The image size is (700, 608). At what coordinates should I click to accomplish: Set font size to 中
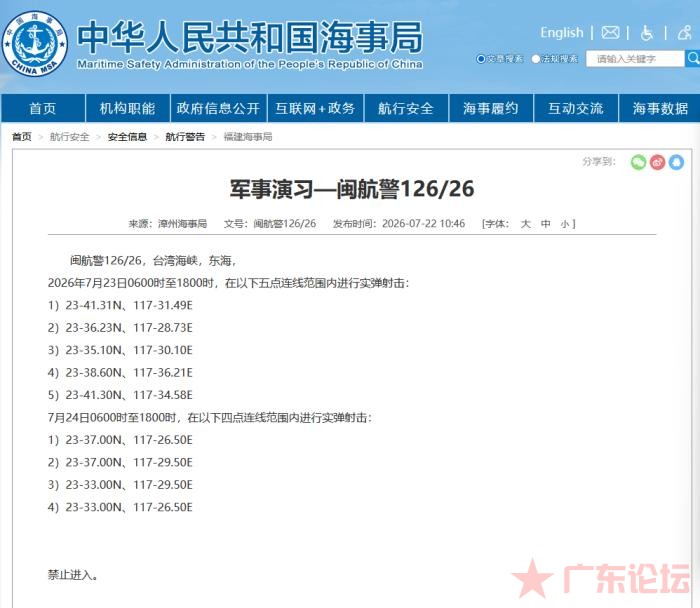coord(546,223)
